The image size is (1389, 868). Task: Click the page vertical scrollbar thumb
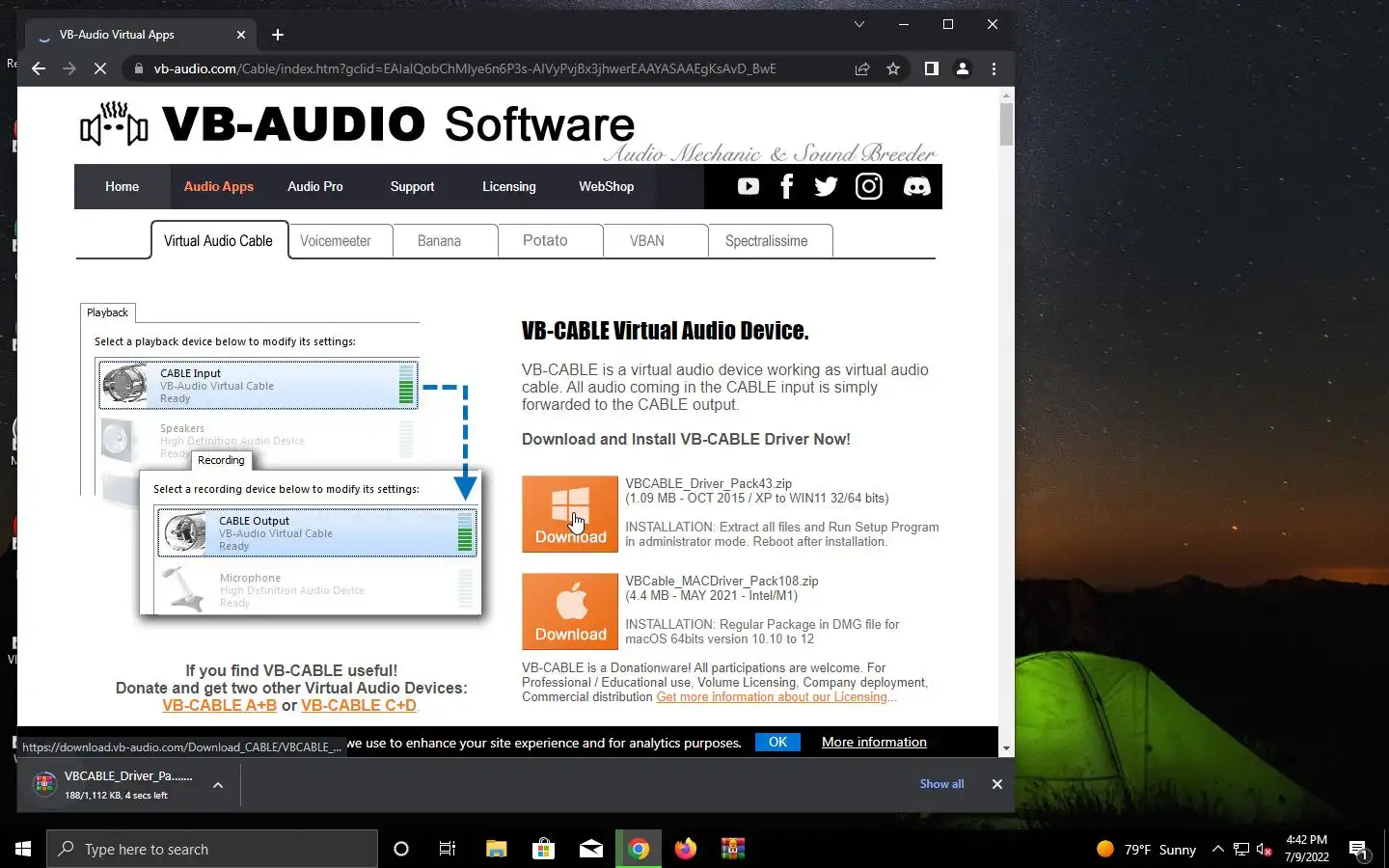1006,124
